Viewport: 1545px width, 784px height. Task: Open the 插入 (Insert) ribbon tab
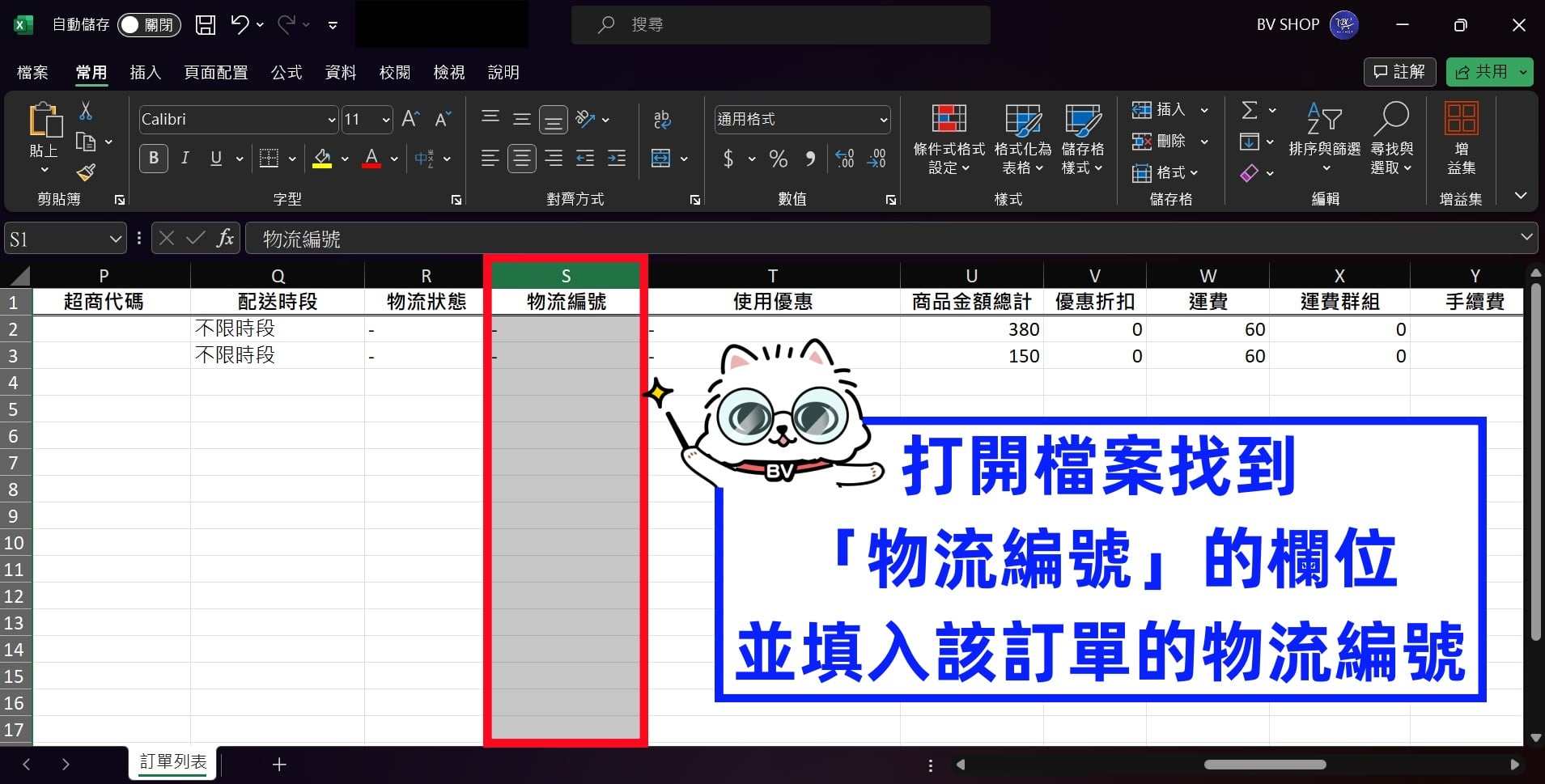[x=146, y=73]
